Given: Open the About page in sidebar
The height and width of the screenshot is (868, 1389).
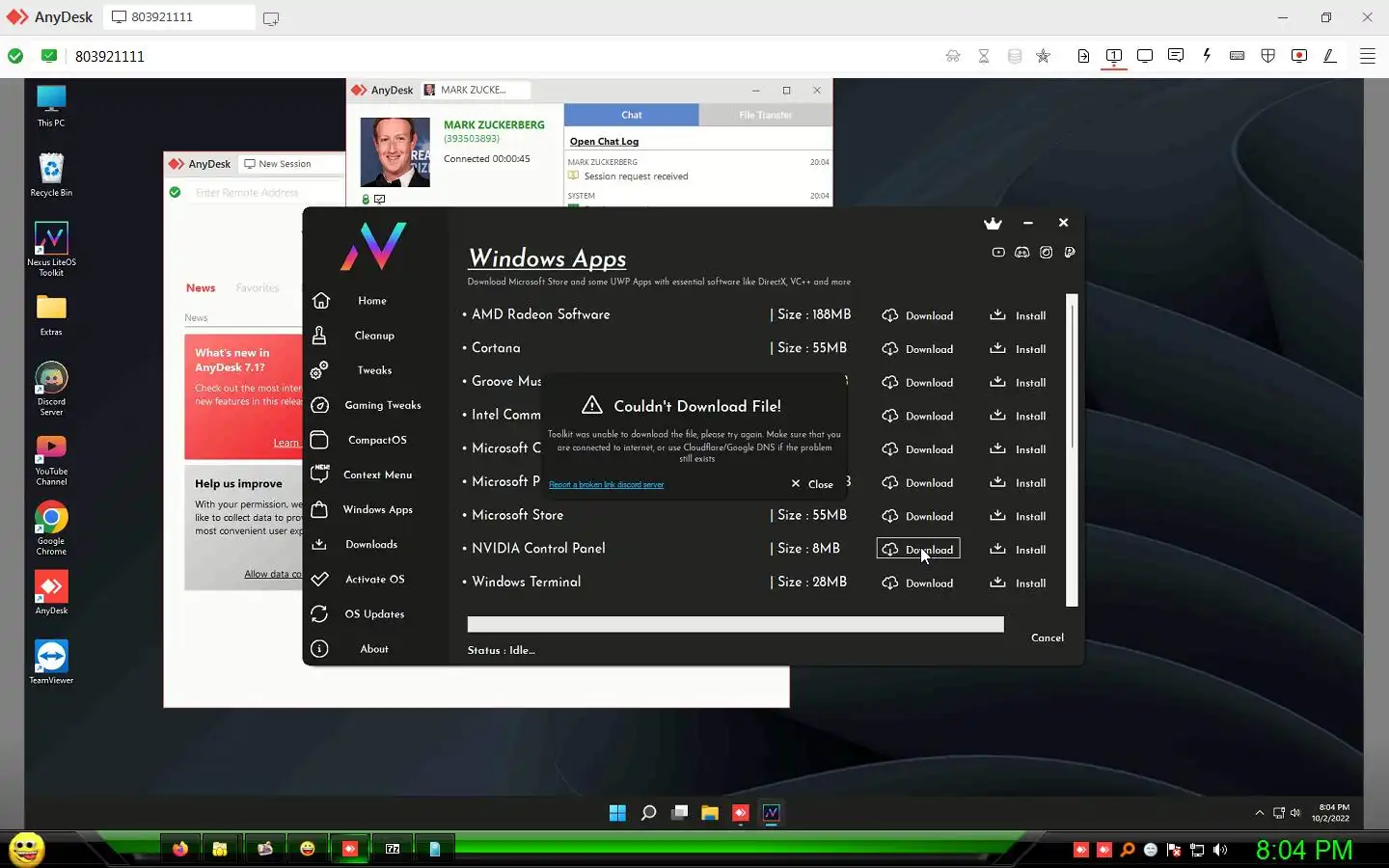Looking at the screenshot, I should tap(373, 648).
